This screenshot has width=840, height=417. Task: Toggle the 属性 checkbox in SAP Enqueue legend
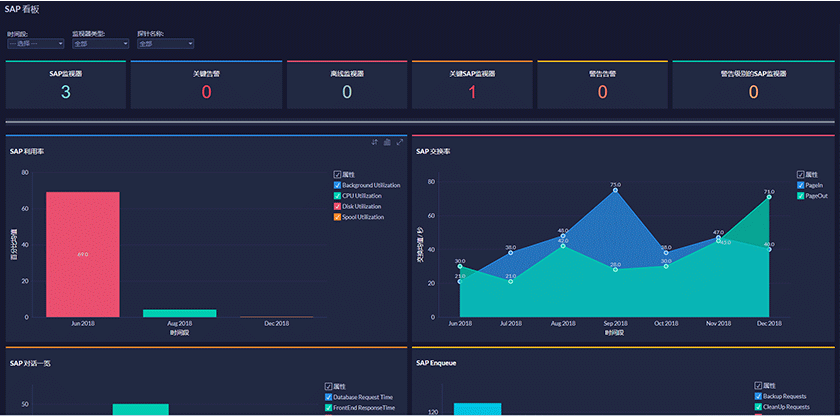(x=758, y=385)
